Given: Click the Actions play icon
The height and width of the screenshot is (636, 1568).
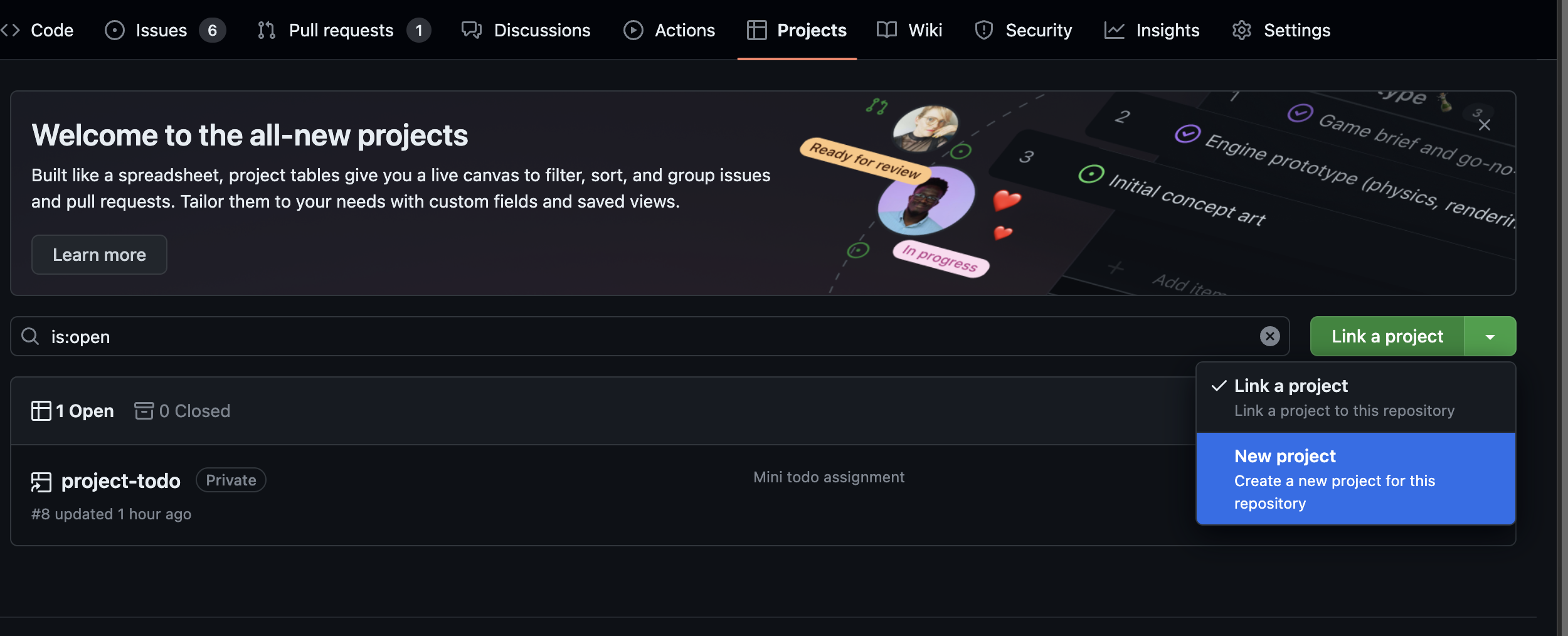Looking at the screenshot, I should [633, 30].
